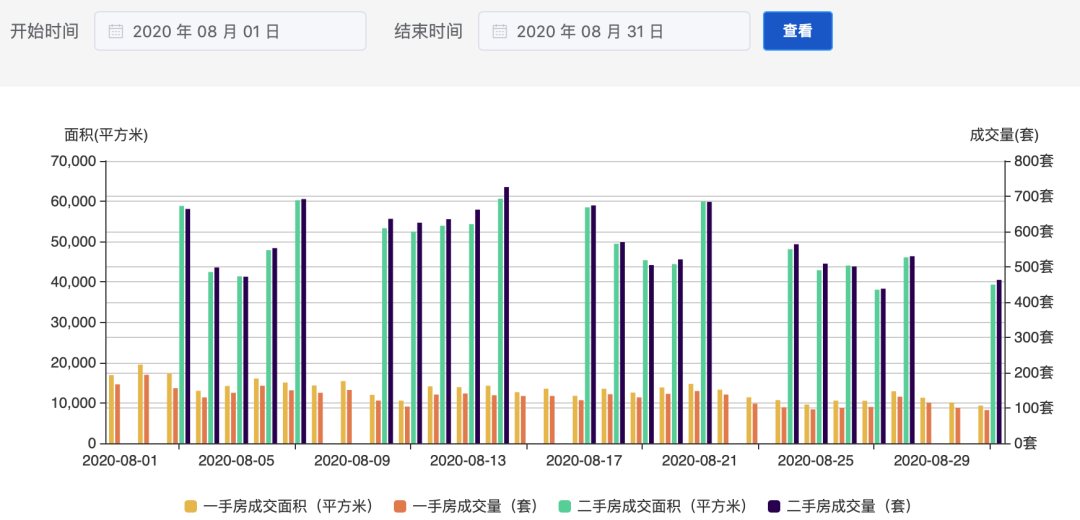The width and height of the screenshot is (1080, 520).
Task: Click the green 二手房成交面积 legend marker
Action: click(x=565, y=506)
